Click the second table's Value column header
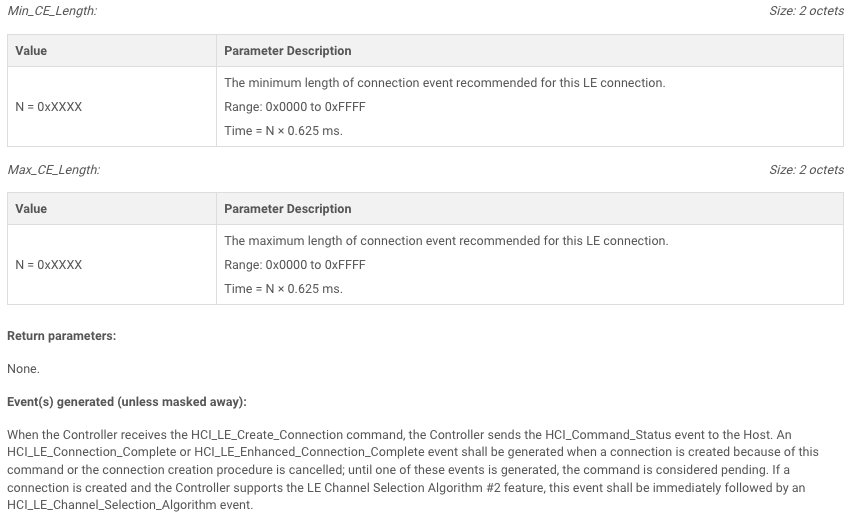The height and width of the screenshot is (521, 852). 31,209
